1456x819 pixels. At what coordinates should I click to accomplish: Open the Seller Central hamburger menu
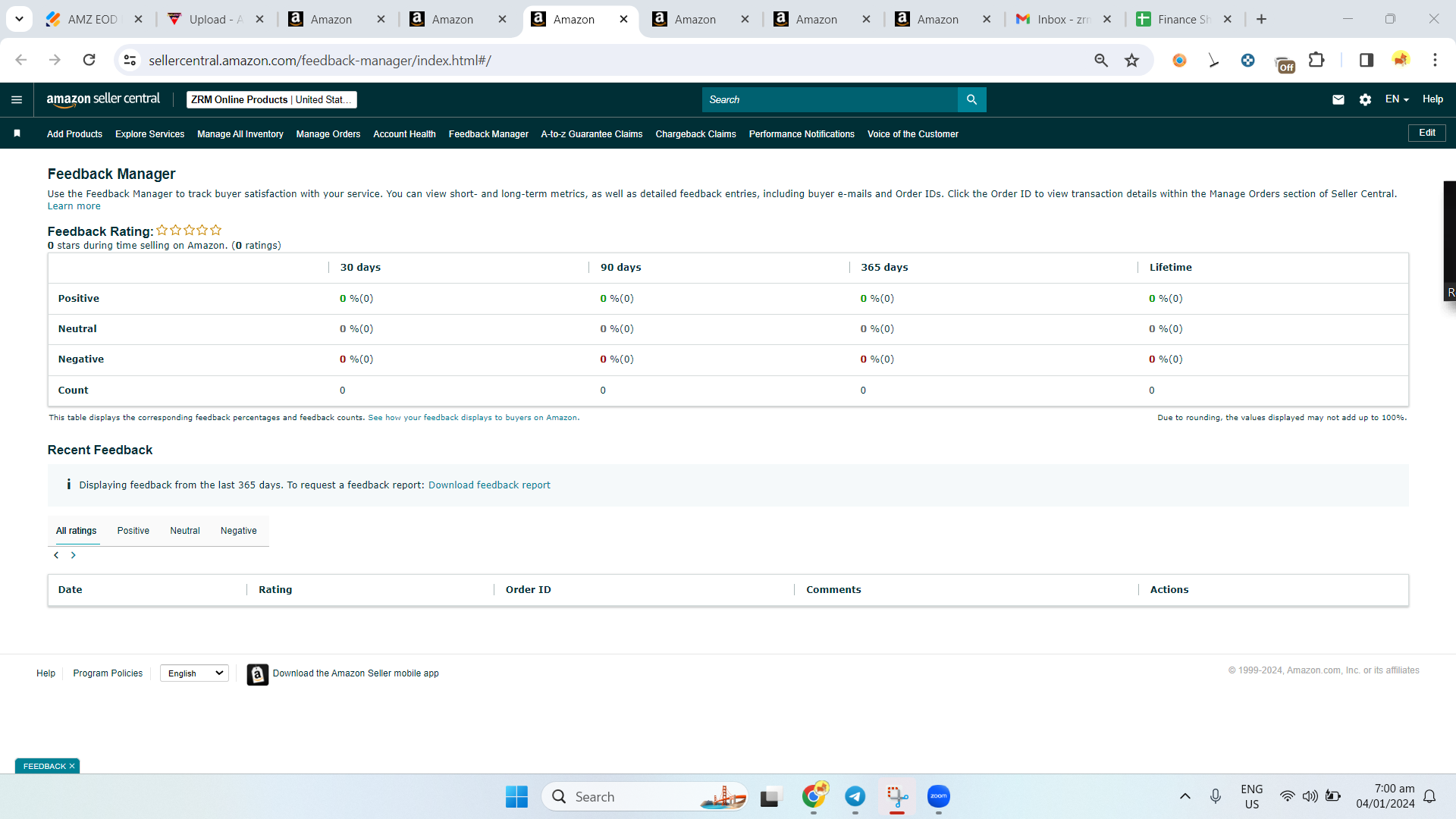click(x=17, y=99)
